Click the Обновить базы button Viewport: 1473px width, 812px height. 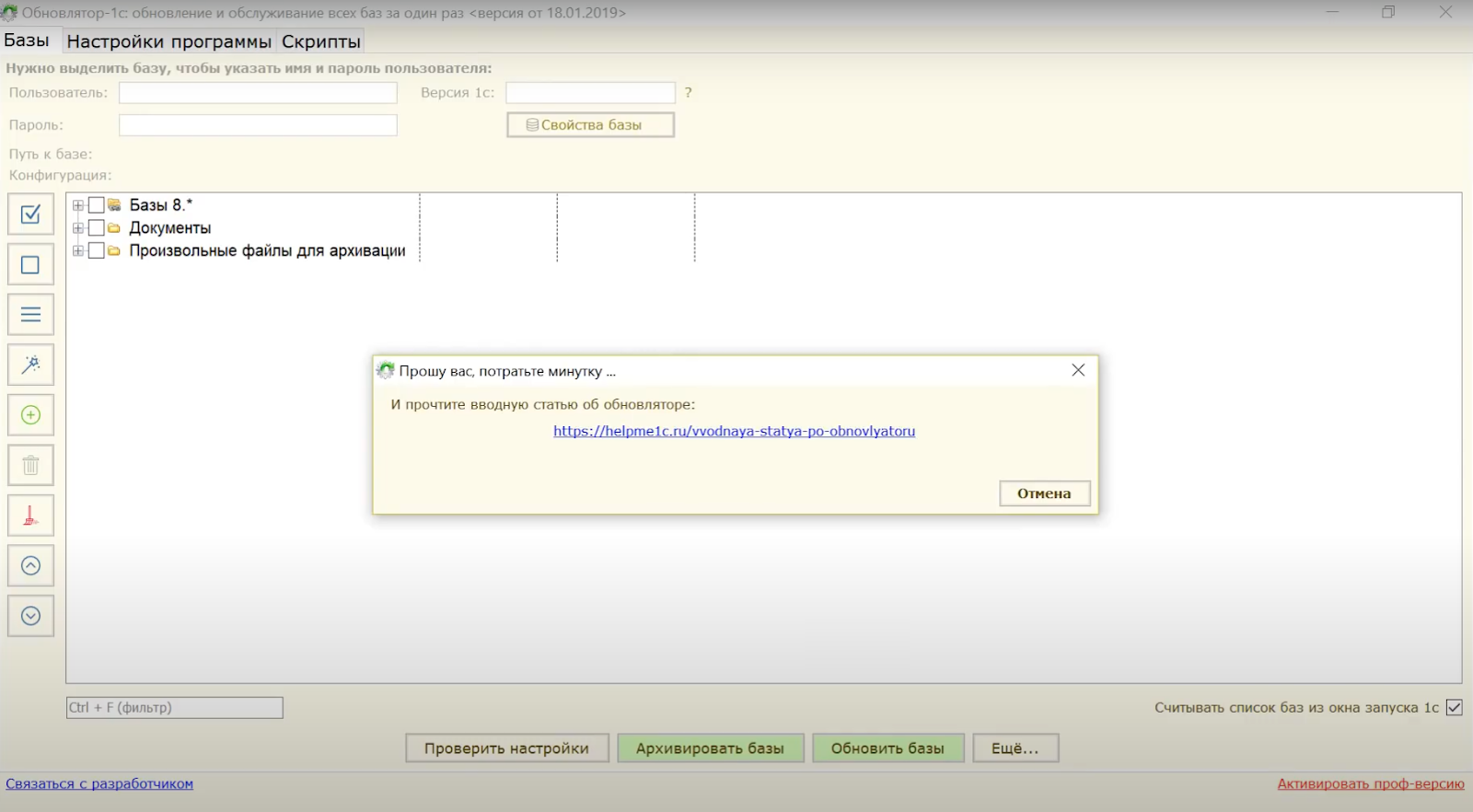[887, 748]
